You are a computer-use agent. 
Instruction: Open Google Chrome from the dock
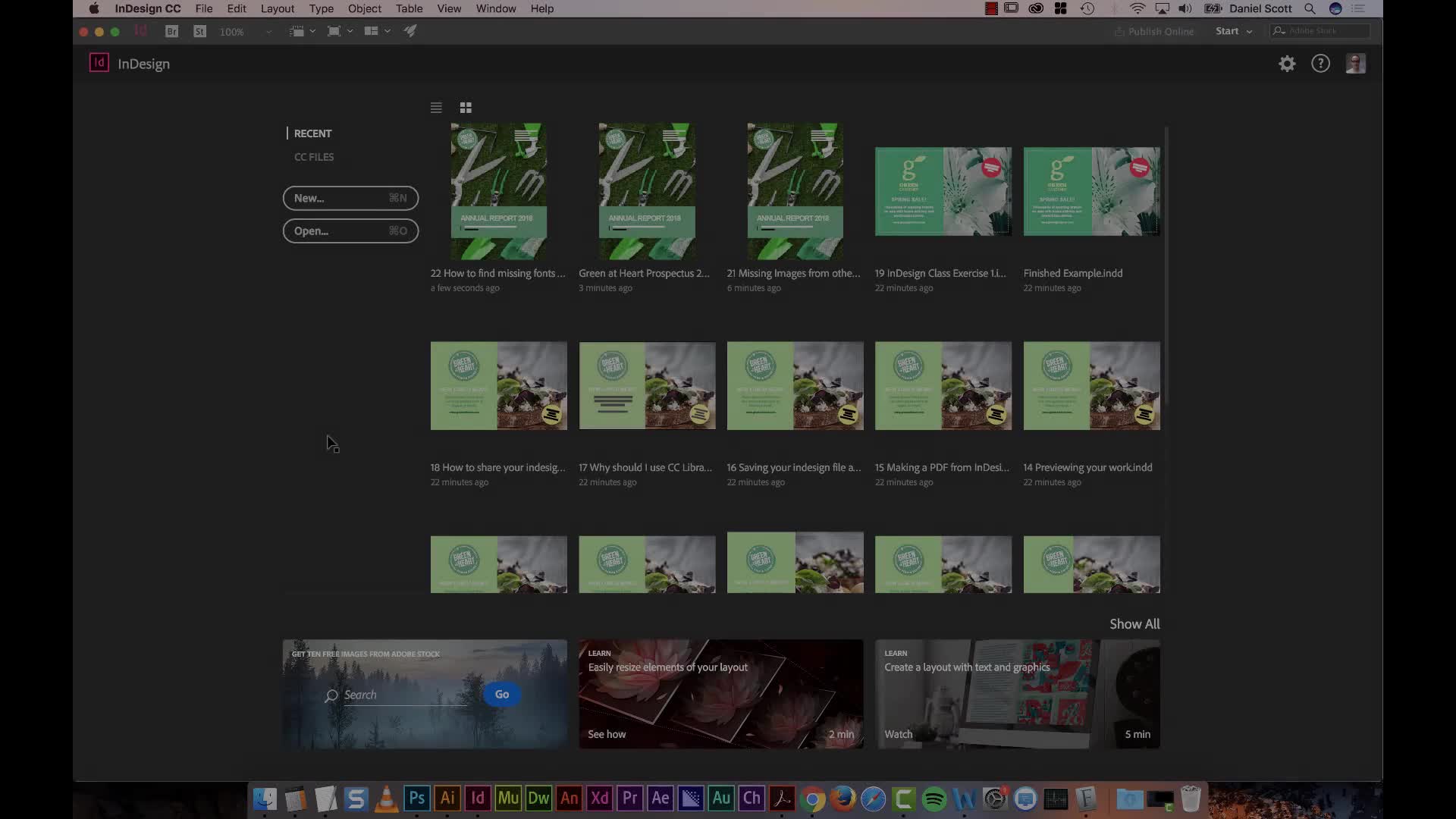tap(812, 799)
